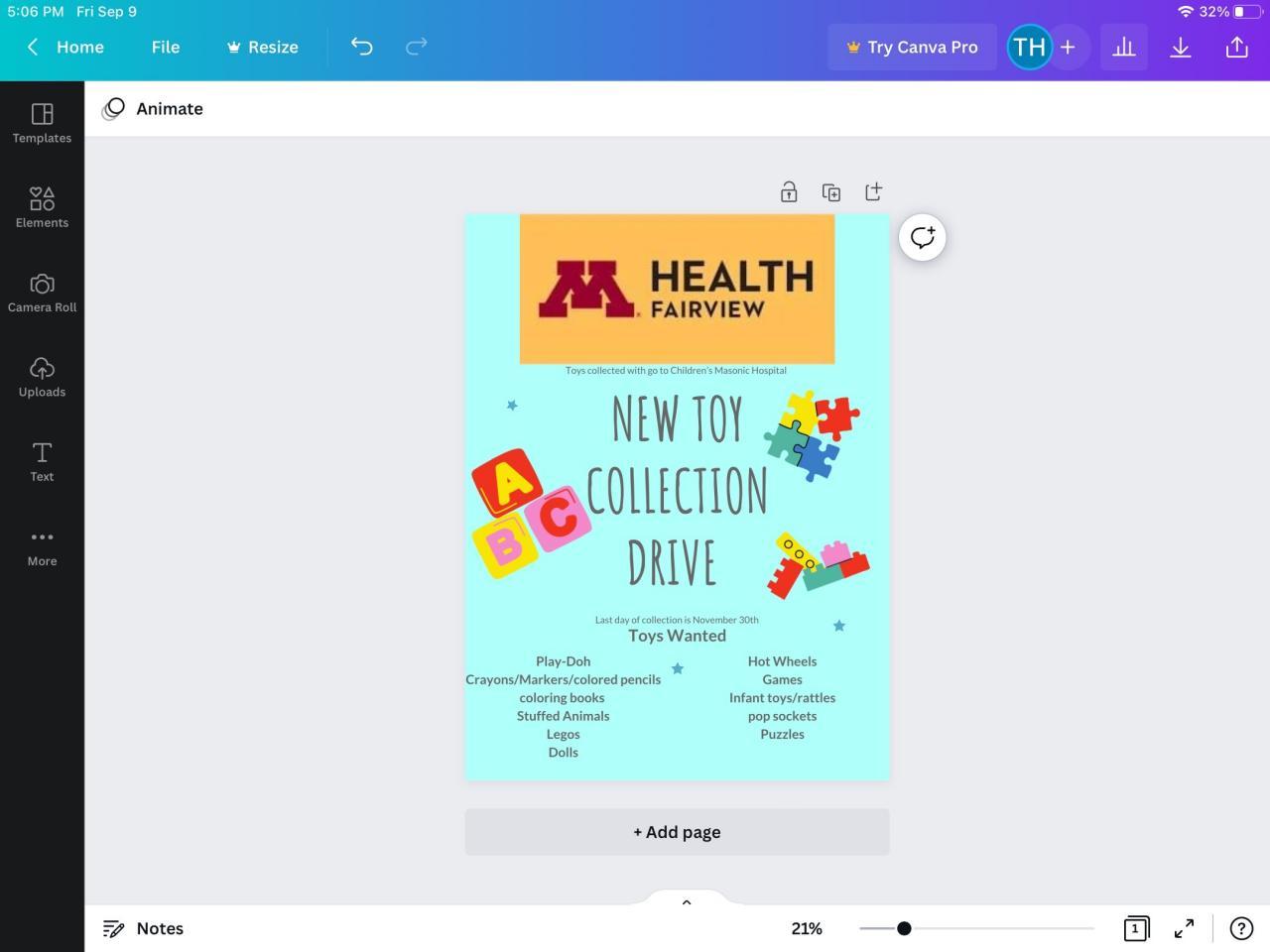This screenshot has height=952, width=1270.
Task: Open the Uploads panel
Action: coord(42,377)
